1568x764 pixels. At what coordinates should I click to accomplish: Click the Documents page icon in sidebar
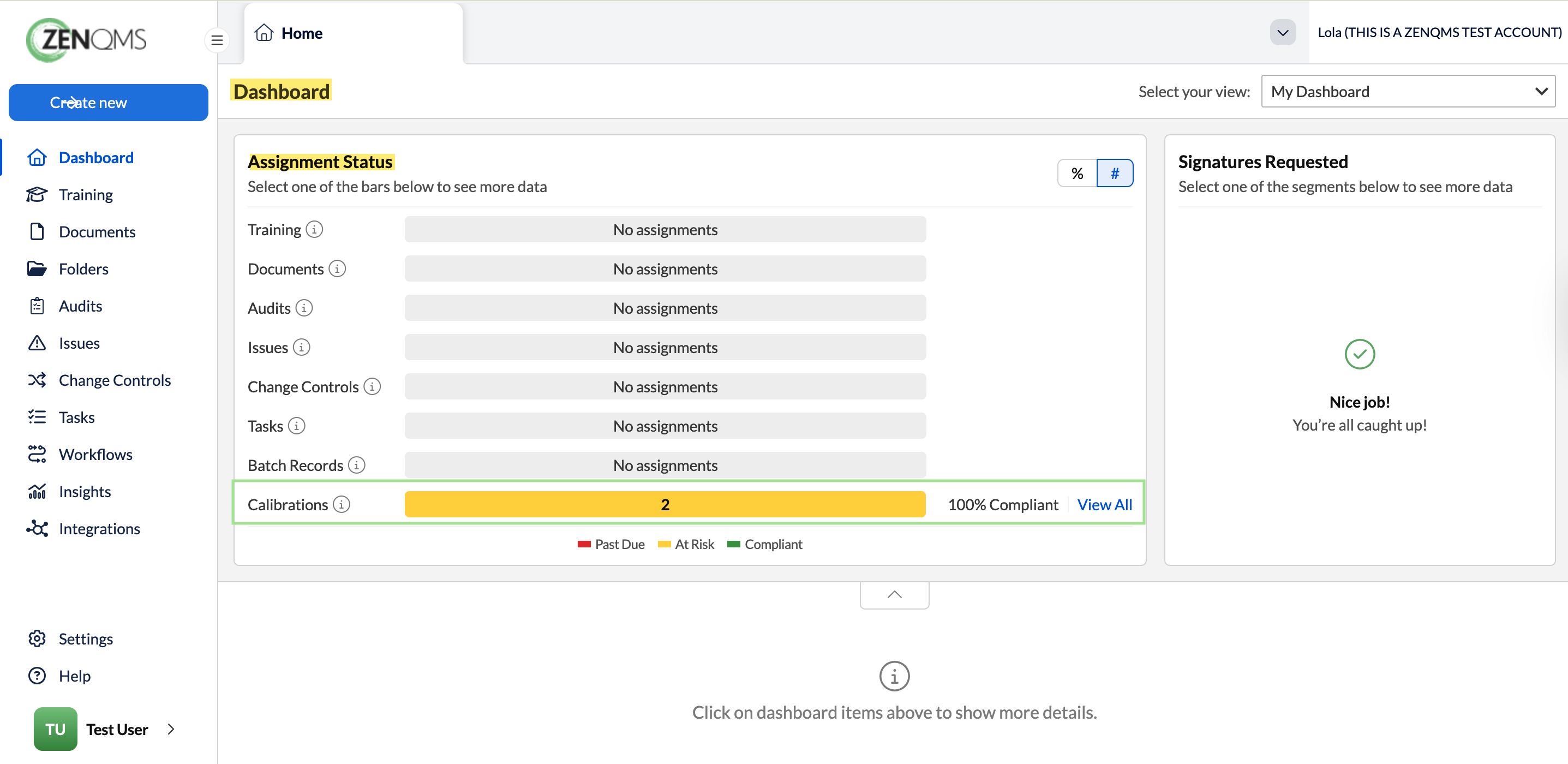(x=37, y=232)
